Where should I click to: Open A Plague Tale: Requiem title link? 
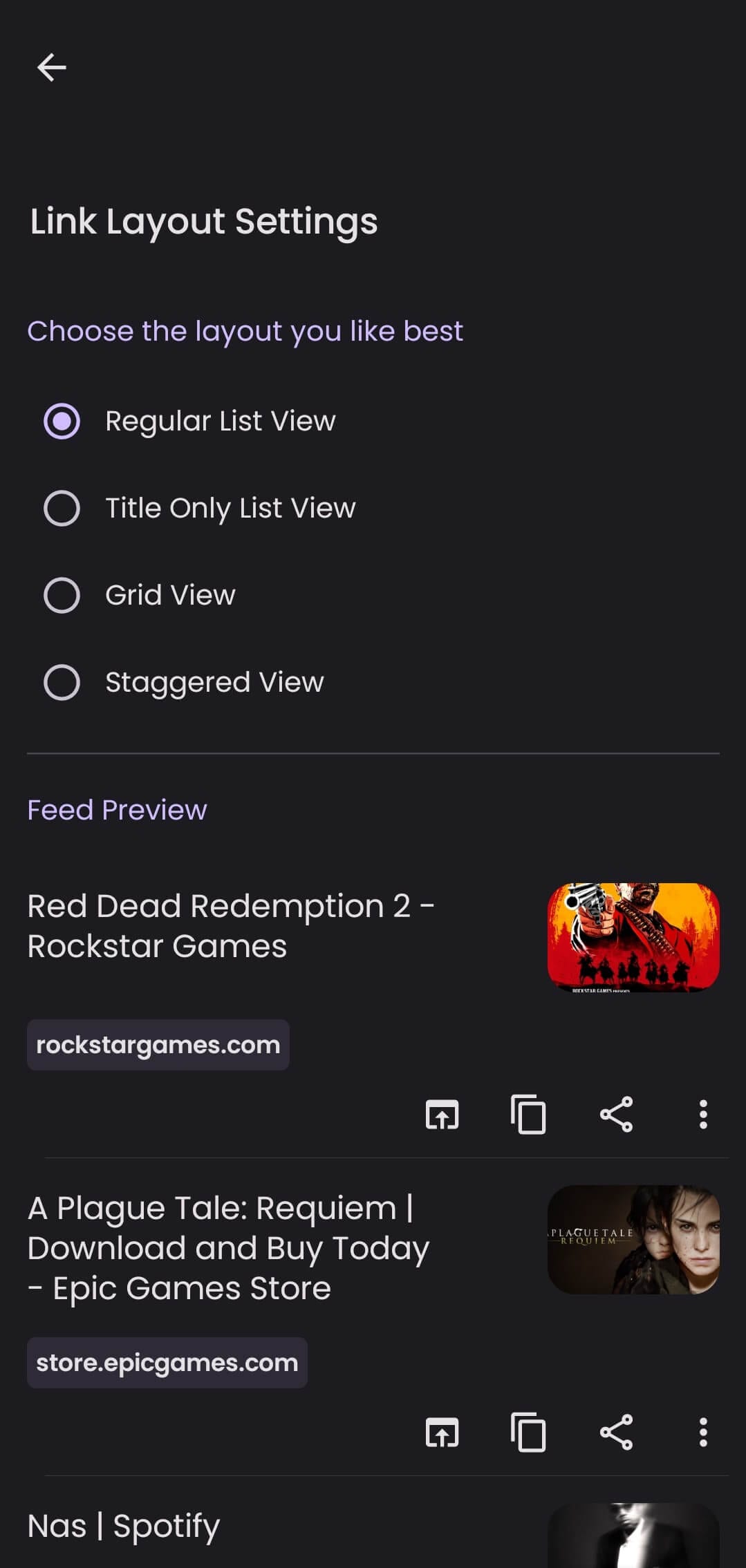coord(228,1248)
